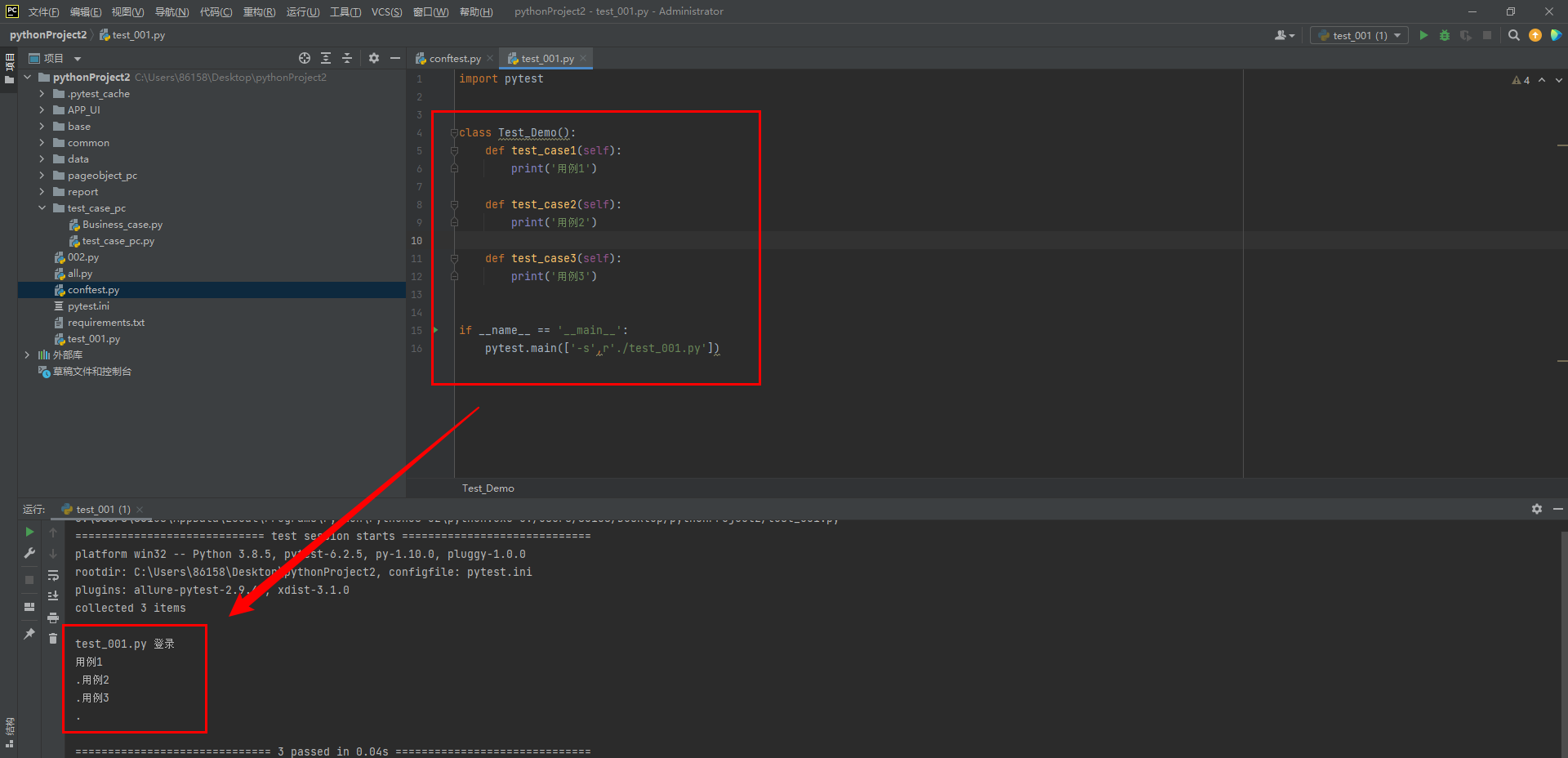Image resolution: width=1568 pixels, height=758 pixels.
Task: Pin the run tab with pin icon
Action: 29,634
